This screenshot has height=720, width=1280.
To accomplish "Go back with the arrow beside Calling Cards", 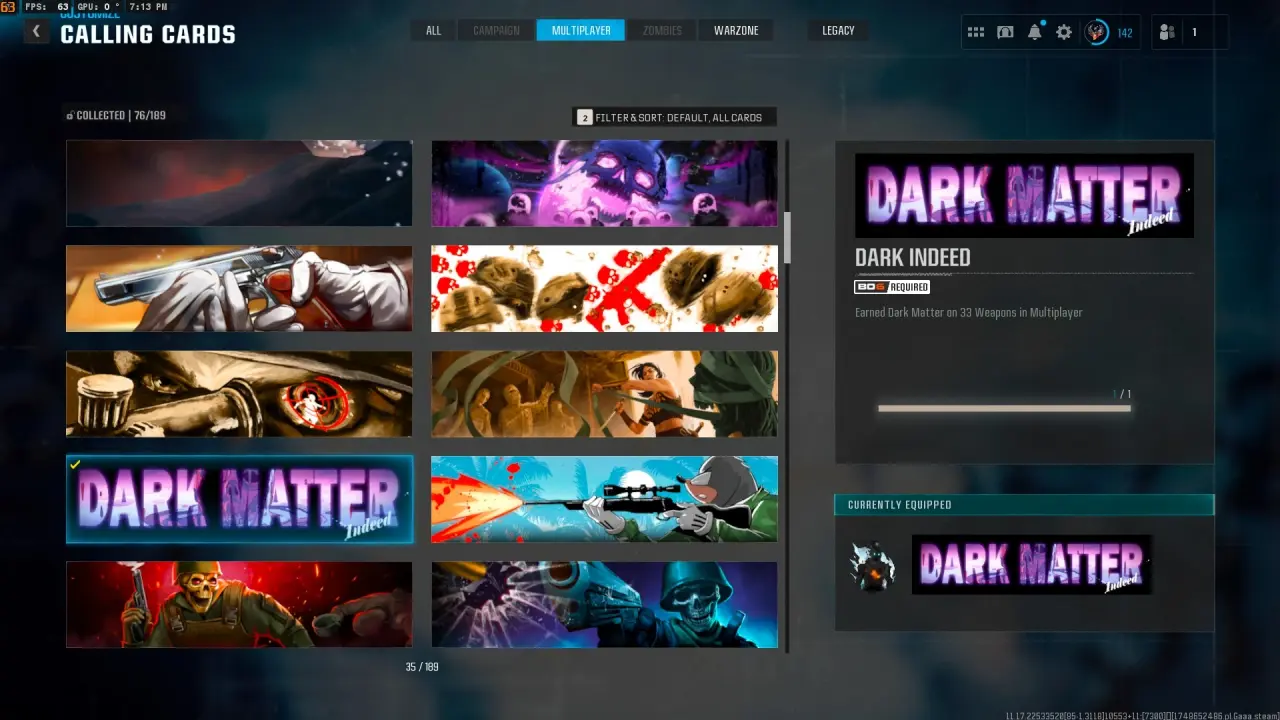I will click(x=36, y=31).
